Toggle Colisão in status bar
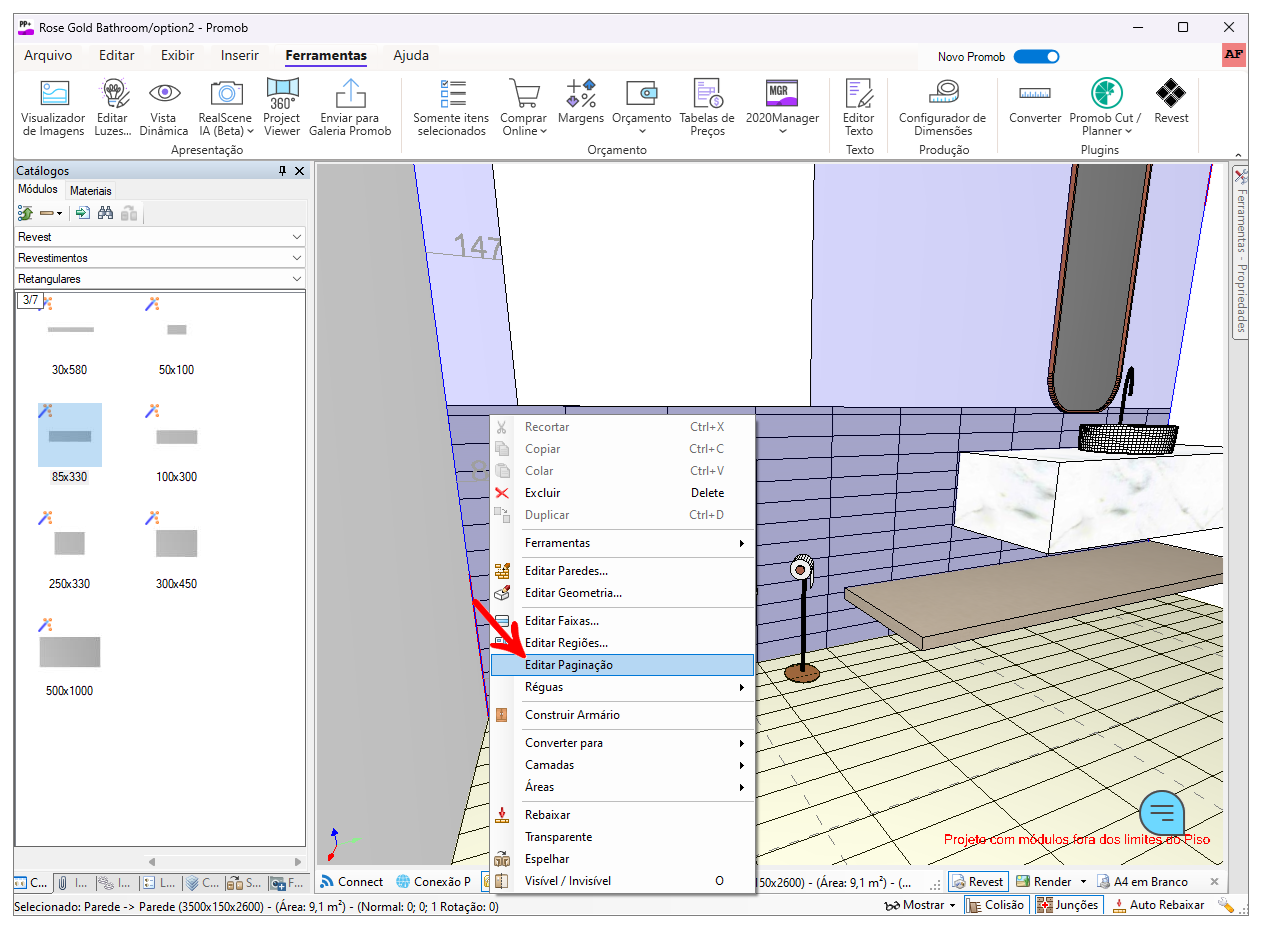 tap(995, 905)
